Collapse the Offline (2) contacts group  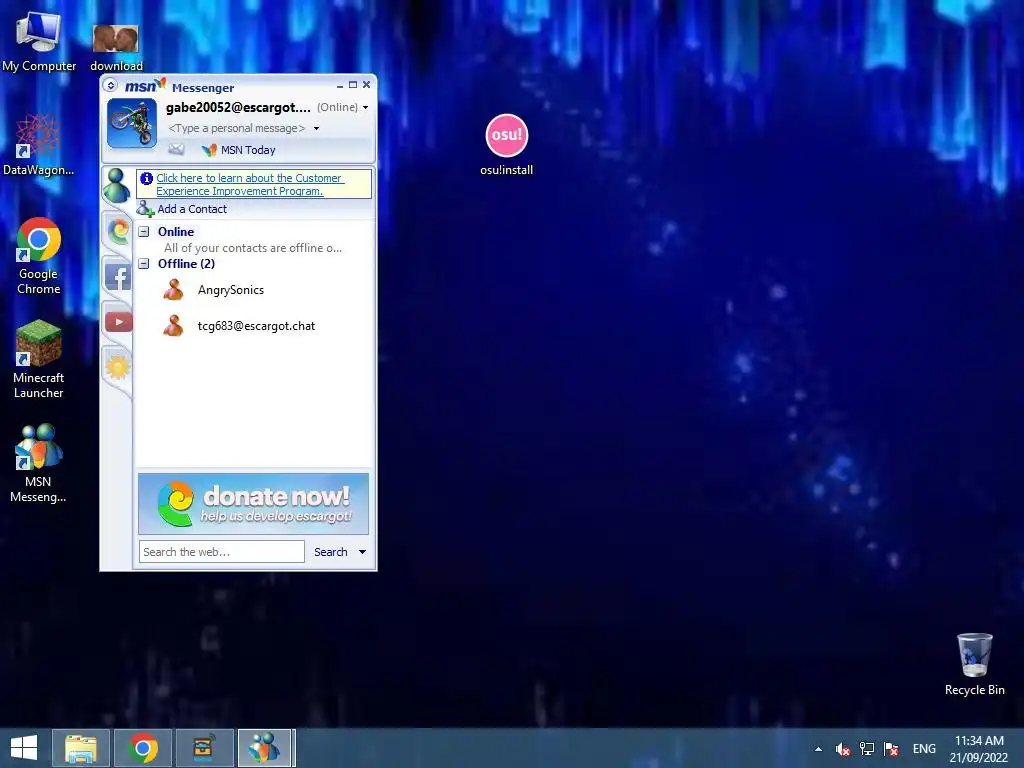144,264
